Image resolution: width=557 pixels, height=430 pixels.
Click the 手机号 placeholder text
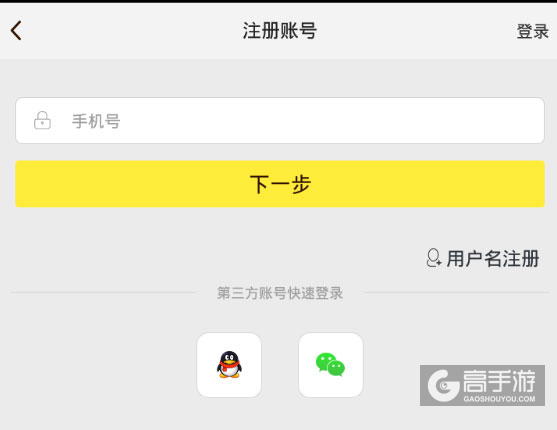(96, 121)
